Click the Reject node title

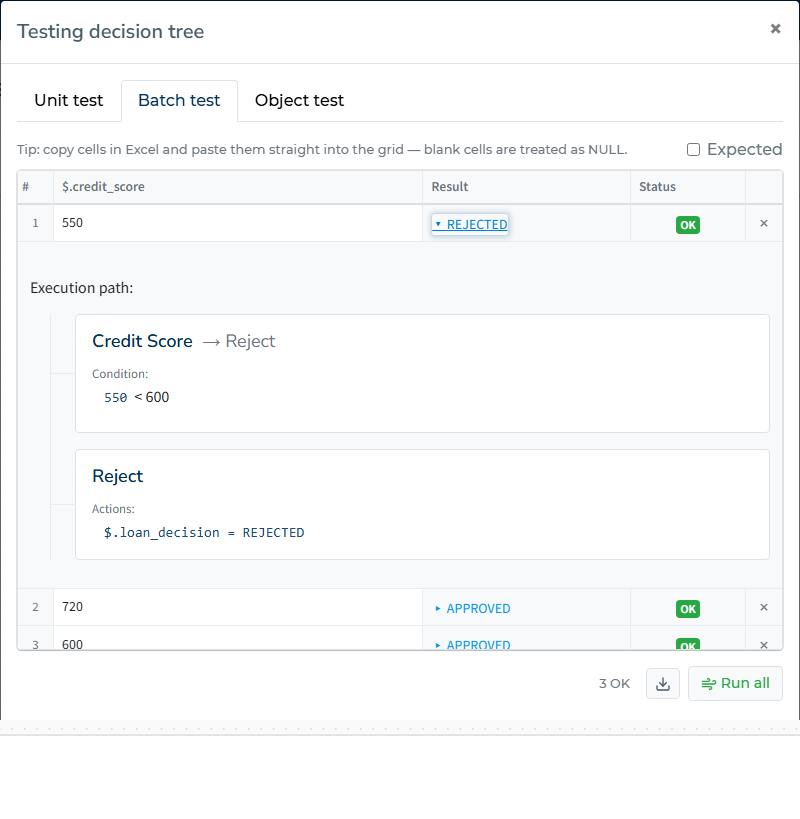[117, 476]
